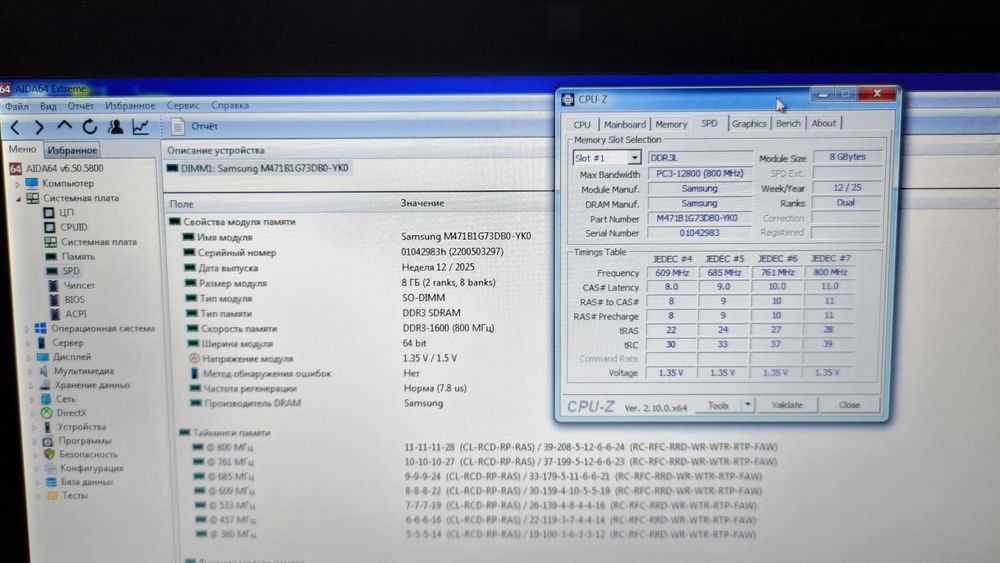Viewport: 1000px width, 563px height.
Task: Click the Конфигурация icon in tree
Action: pyautogui.click(x=50, y=468)
